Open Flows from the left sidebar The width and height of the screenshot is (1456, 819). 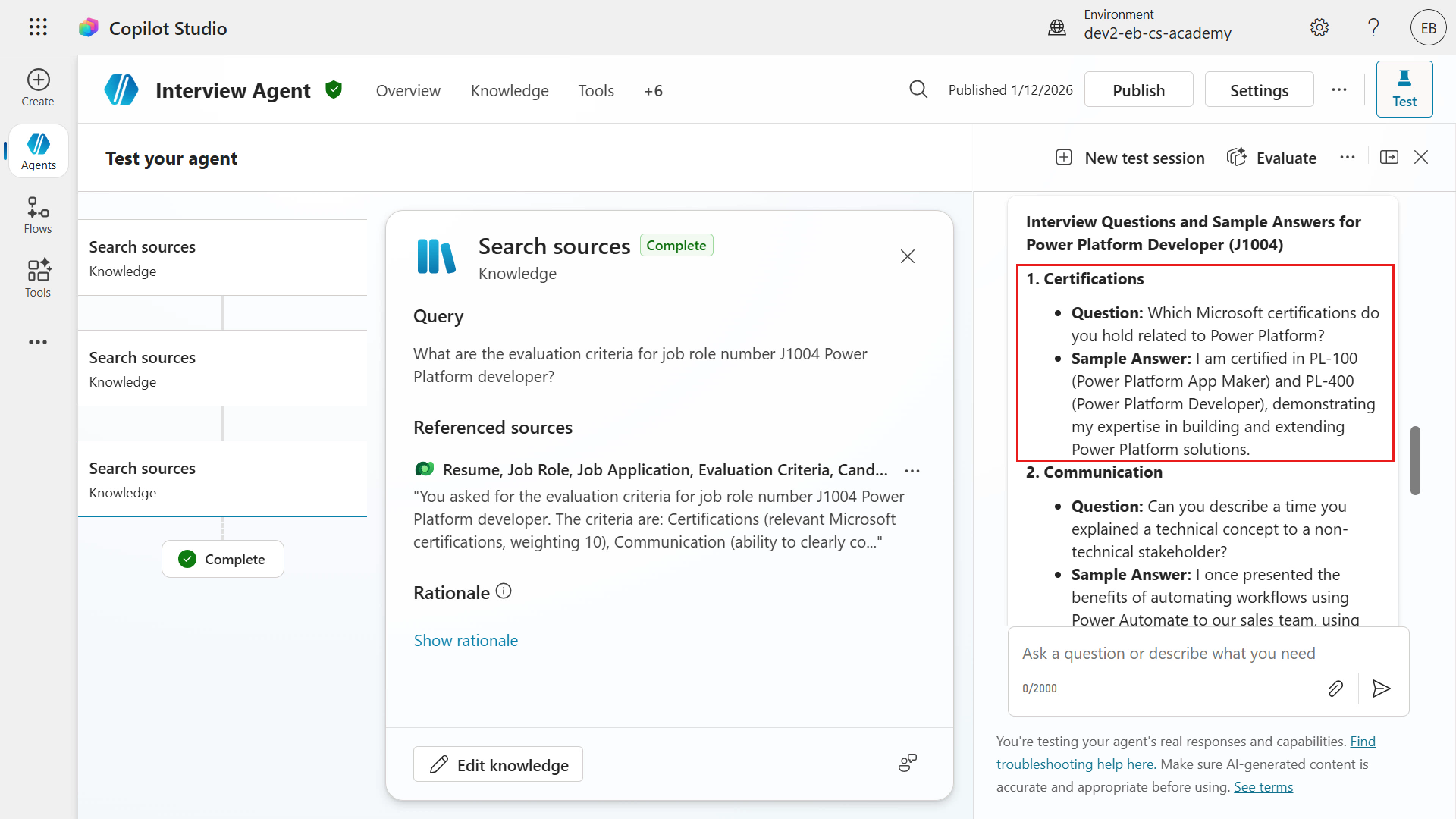pos(38,216)
